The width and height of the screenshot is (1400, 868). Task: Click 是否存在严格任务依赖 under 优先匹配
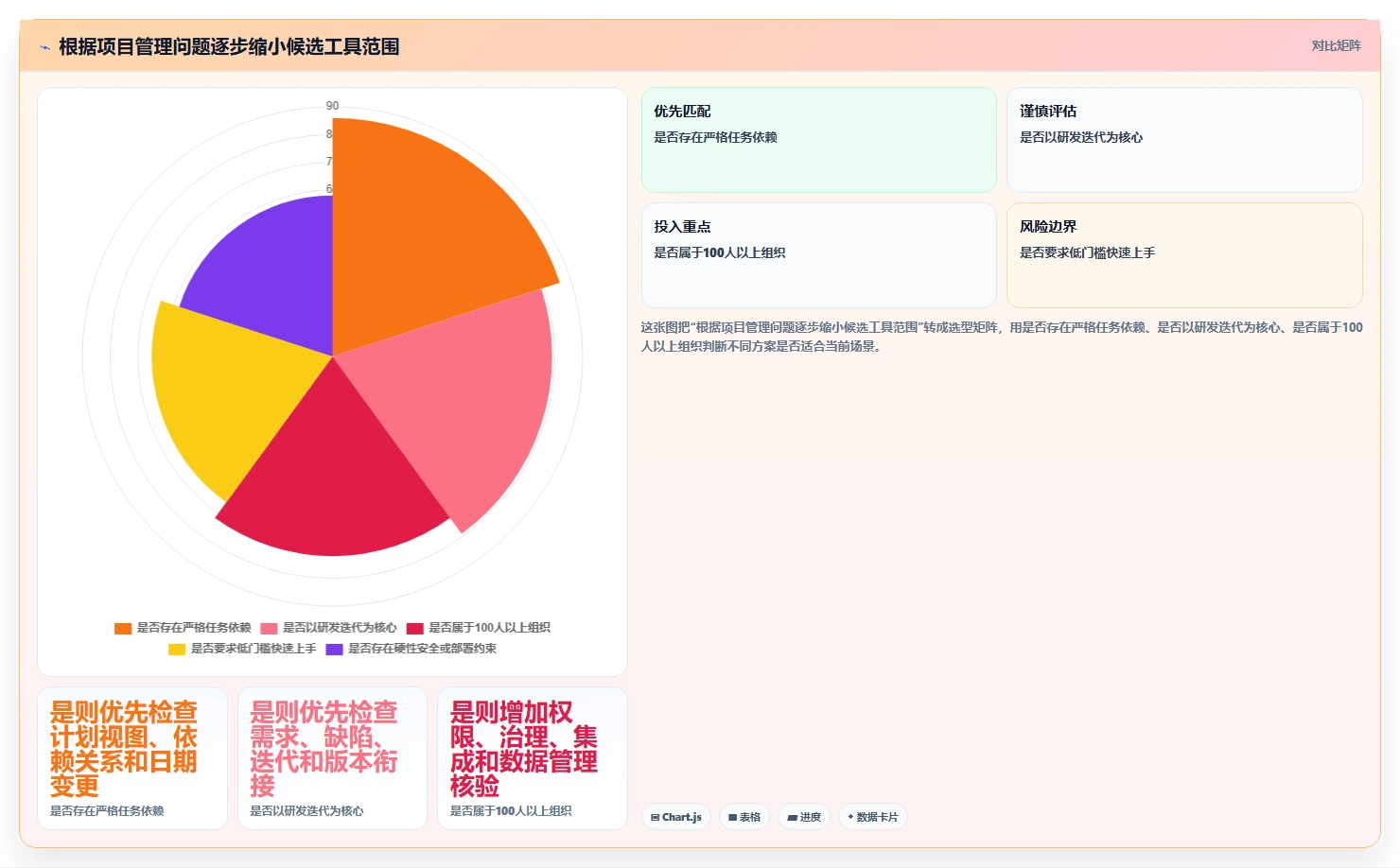coord(715,137)
